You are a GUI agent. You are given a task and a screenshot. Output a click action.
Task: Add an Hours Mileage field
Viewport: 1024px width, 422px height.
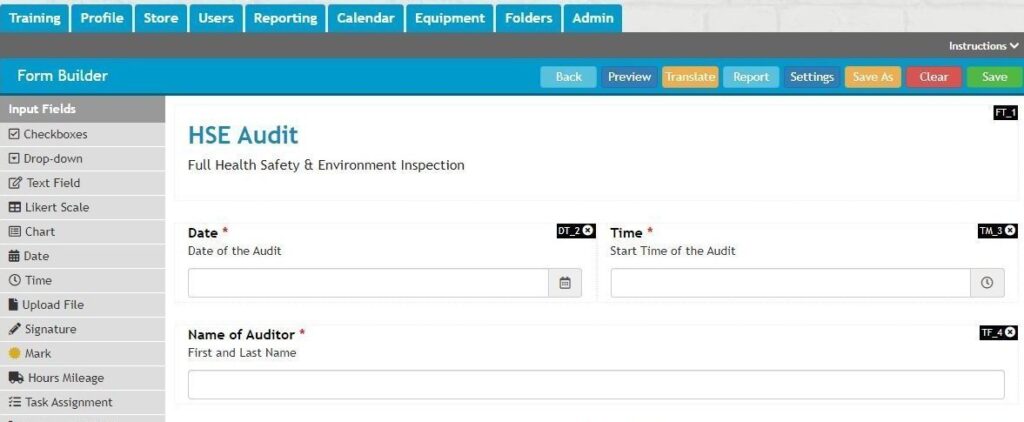(65, 378)
